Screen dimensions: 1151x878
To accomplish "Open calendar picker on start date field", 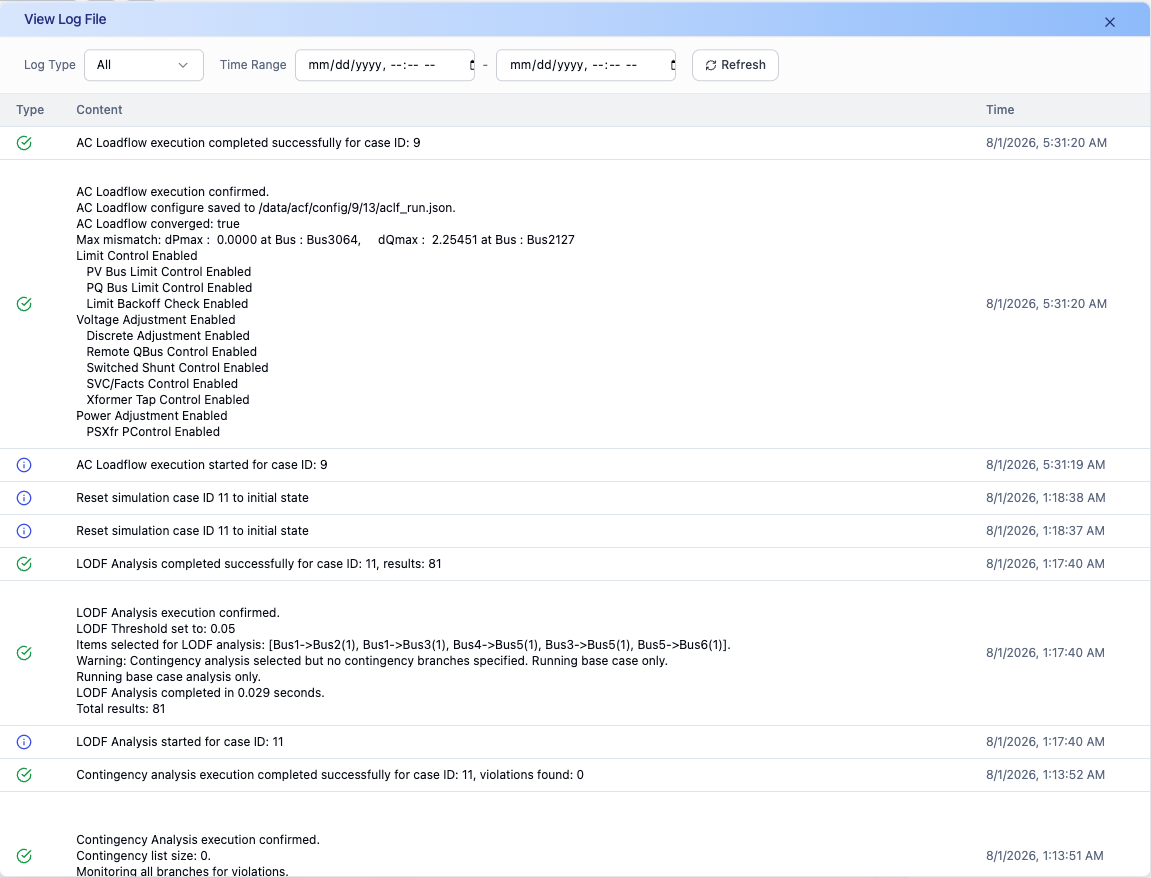I will 471,65.
